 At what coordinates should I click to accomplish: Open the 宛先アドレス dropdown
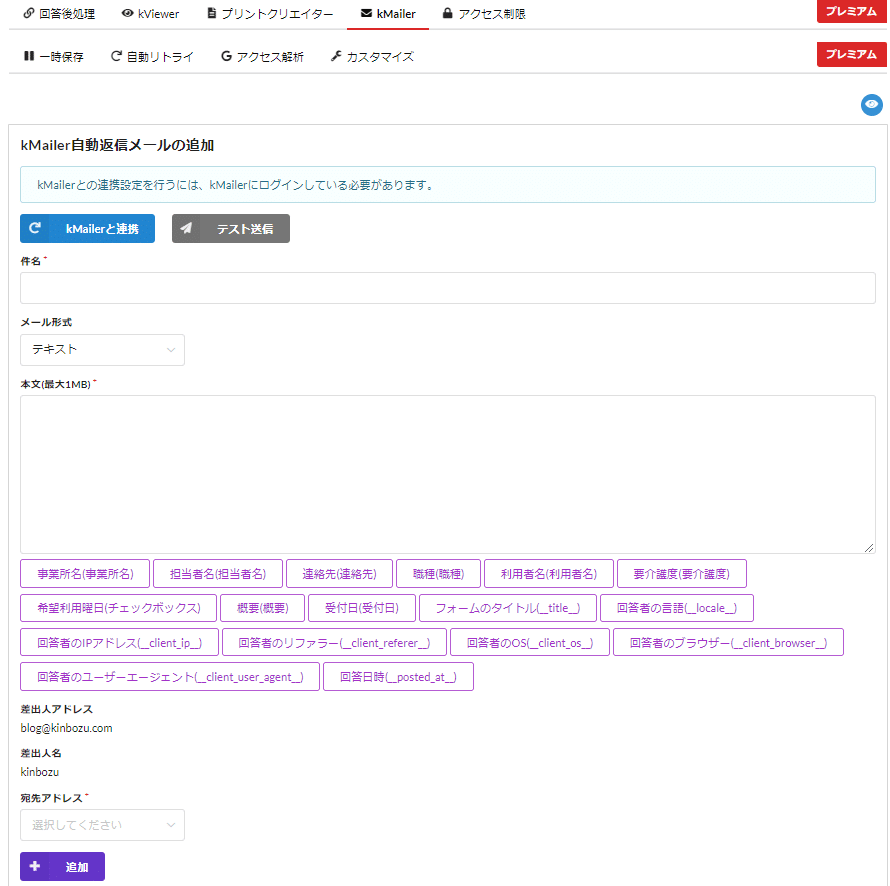(x=102, y=825)
